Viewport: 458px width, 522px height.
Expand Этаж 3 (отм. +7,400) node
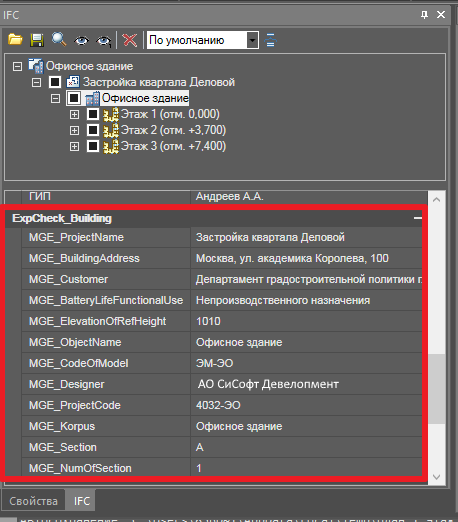74,146
